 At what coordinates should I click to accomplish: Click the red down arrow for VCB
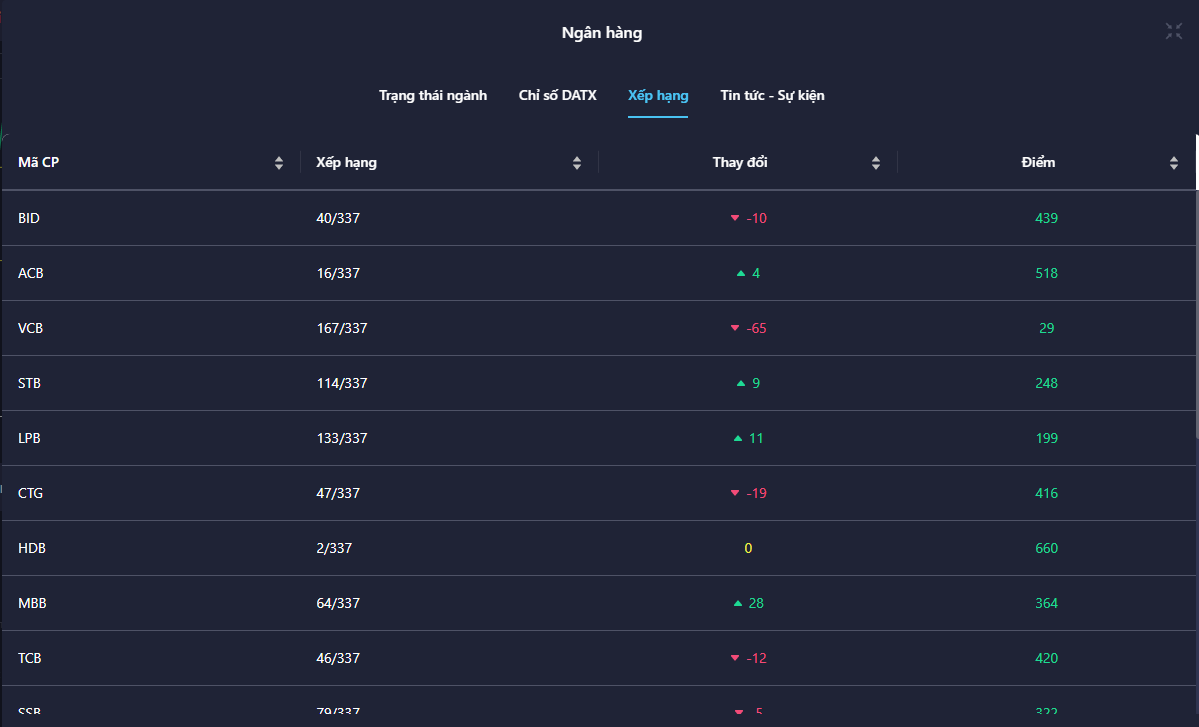point(735,328)
